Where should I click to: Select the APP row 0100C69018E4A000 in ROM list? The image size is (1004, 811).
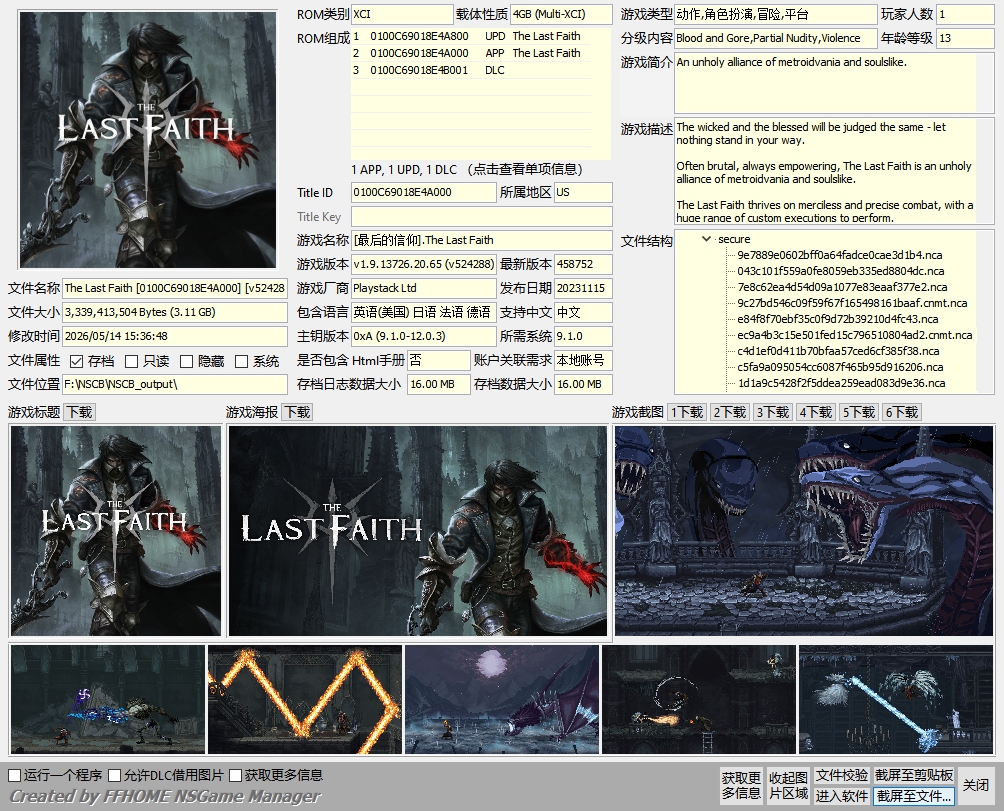(x=471, y=53)
